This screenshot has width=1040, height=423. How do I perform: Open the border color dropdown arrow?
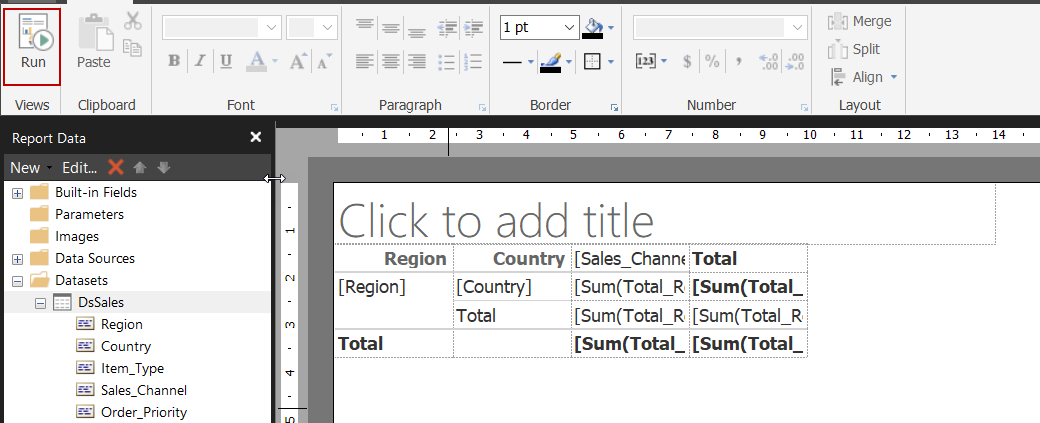coord(569,62)
